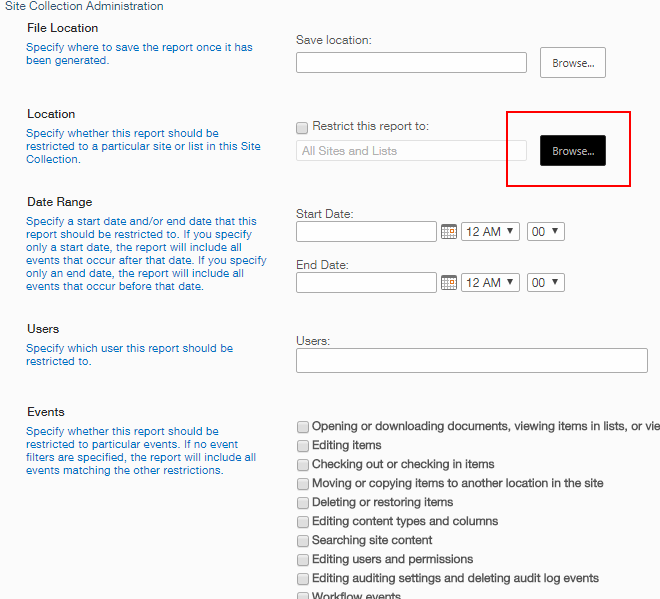Click the 'Date Range' section heading

tap(59, 202)
